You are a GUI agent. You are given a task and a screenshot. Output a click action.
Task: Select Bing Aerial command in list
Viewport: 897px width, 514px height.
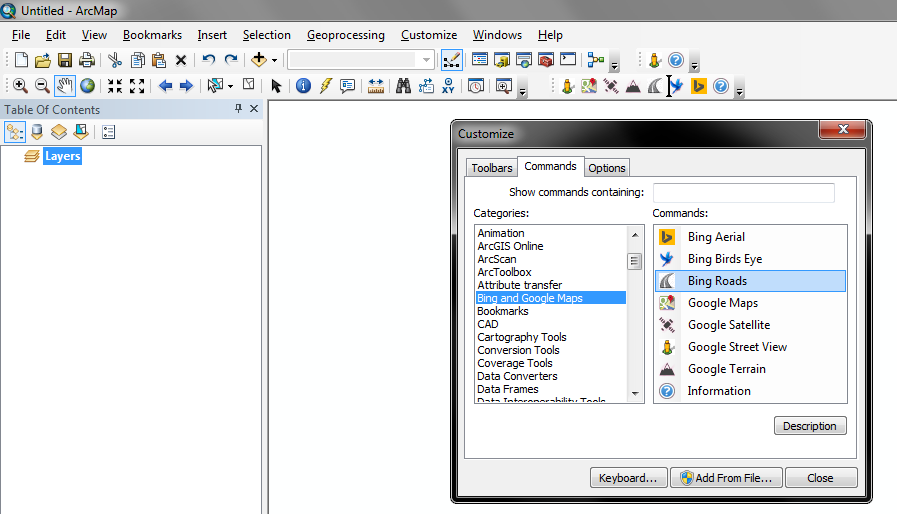(750, 237)
